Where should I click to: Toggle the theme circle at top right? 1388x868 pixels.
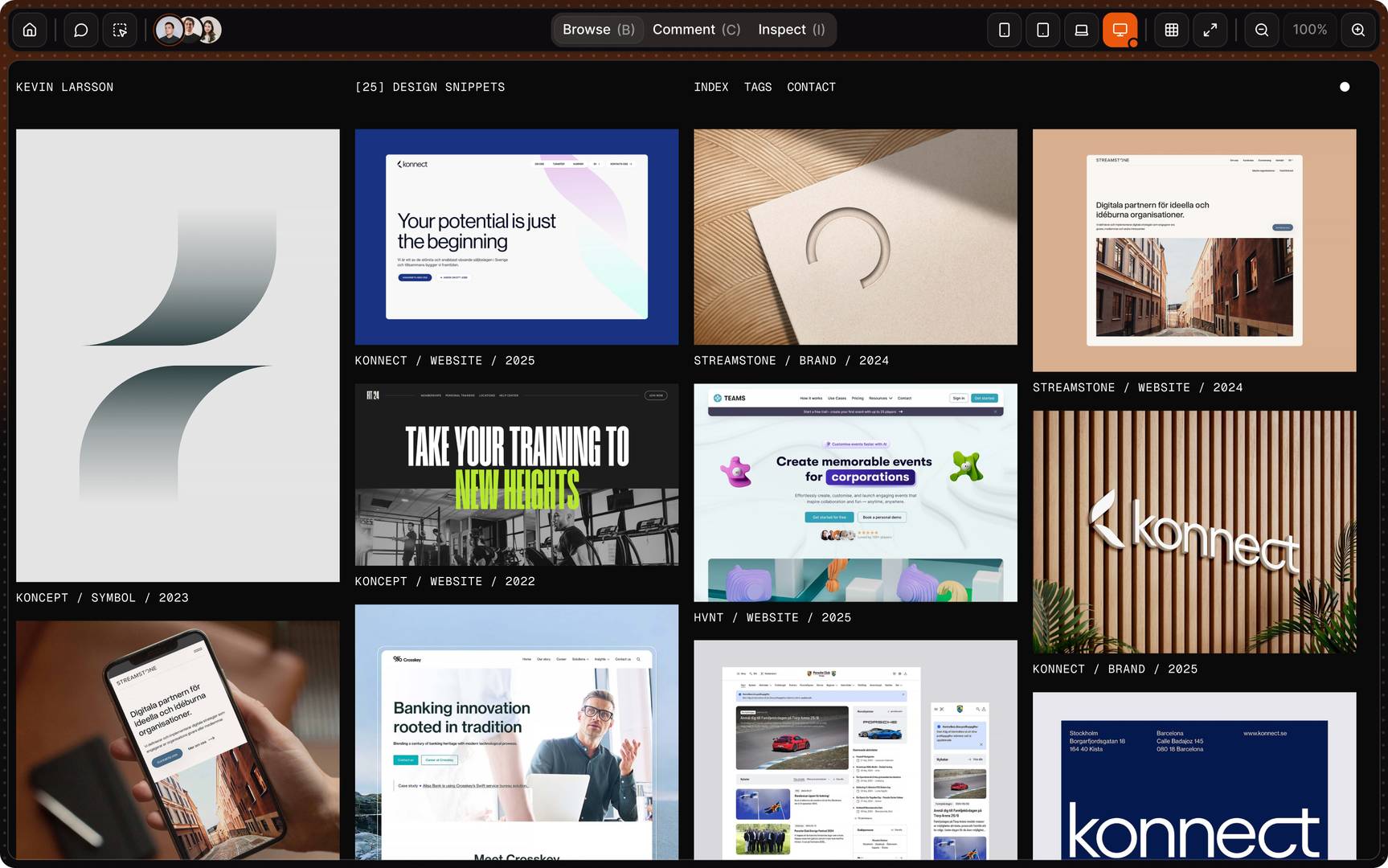(x=1345, y=87)
